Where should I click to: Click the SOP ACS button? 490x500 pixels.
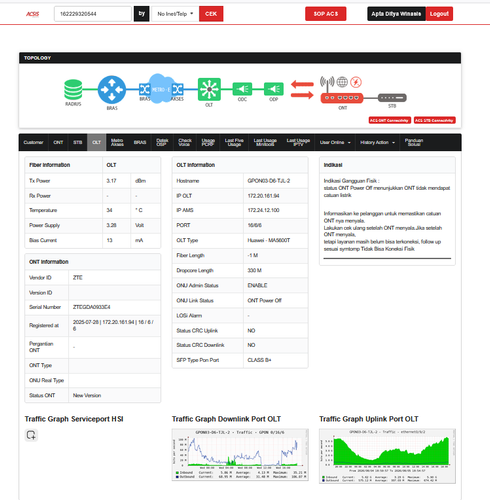(x=326, y=14)
